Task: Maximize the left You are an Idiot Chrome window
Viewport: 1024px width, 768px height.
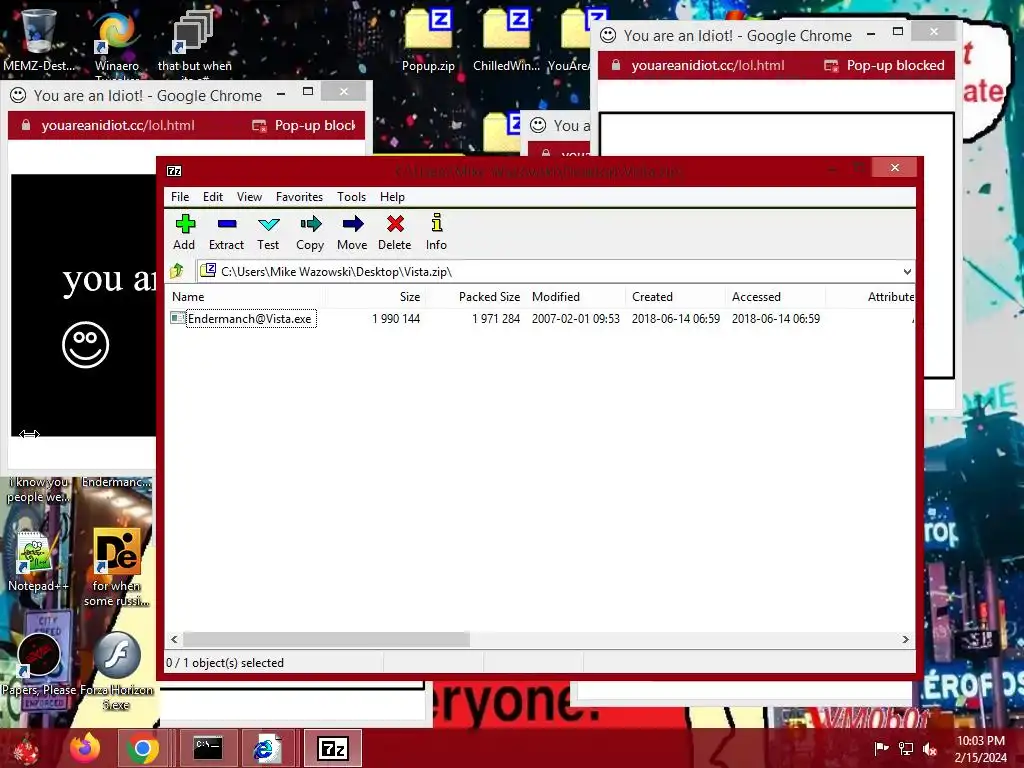Action: 308,91
